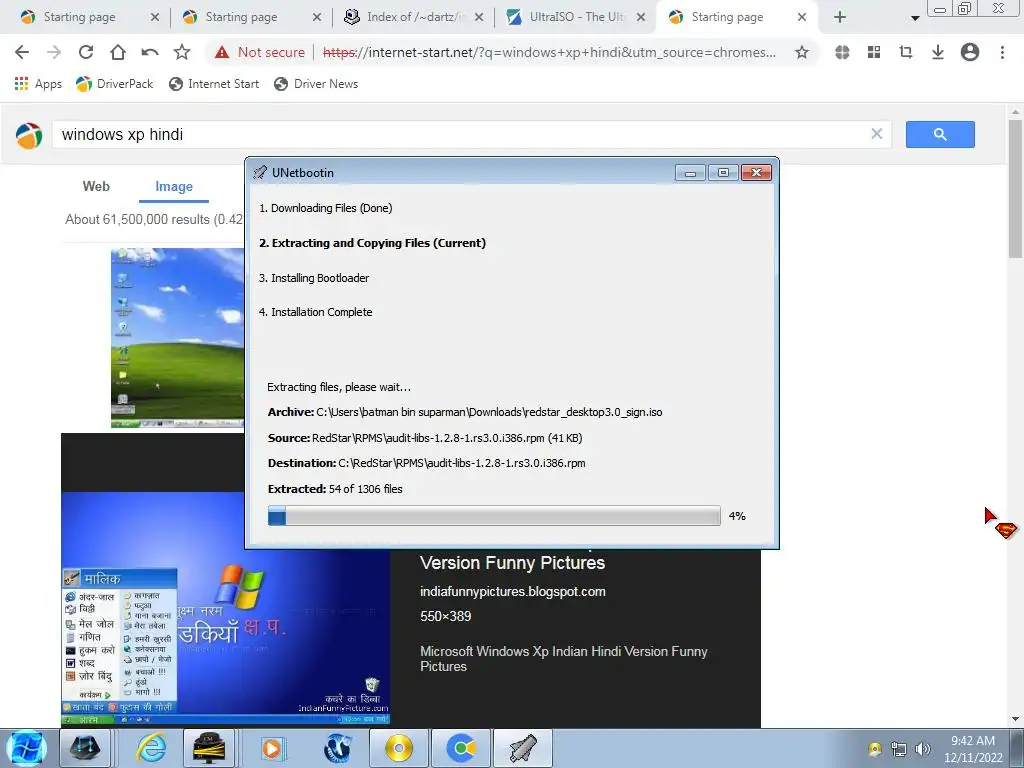Click the UNetbootin extraction progress bar

[x=494, y=515]
